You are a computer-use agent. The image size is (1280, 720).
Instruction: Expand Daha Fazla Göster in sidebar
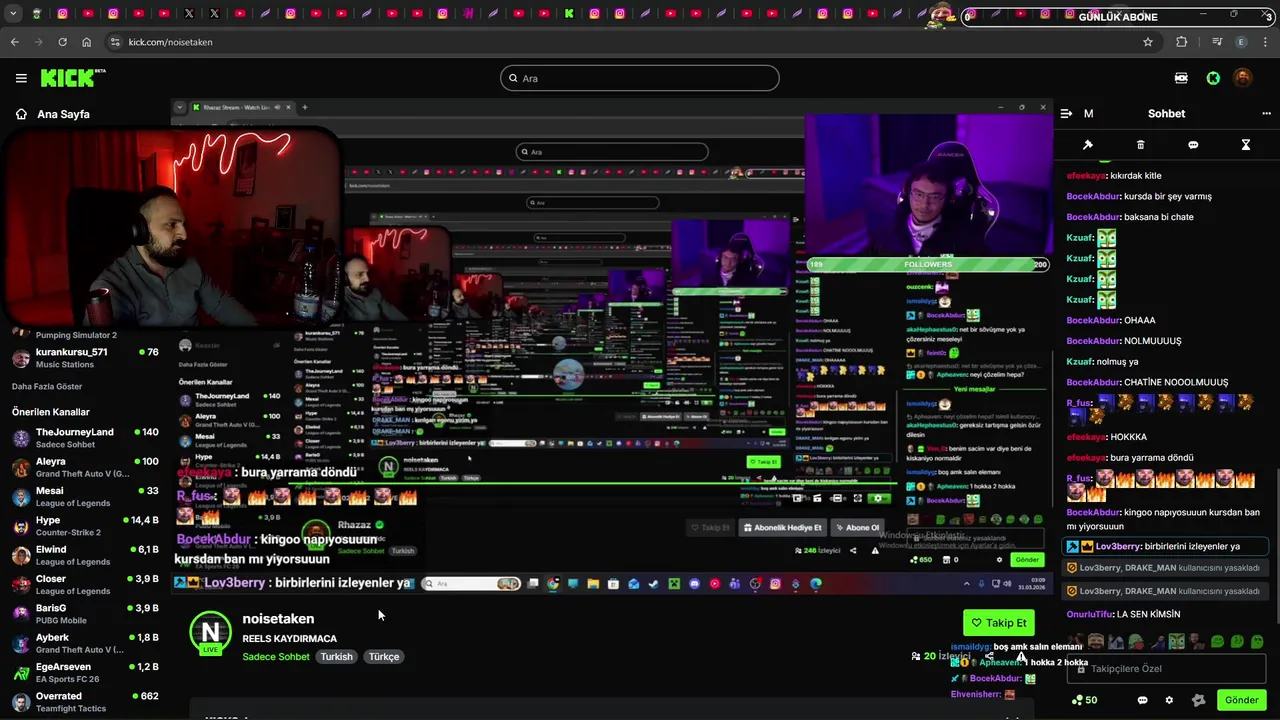click(47, 386)
